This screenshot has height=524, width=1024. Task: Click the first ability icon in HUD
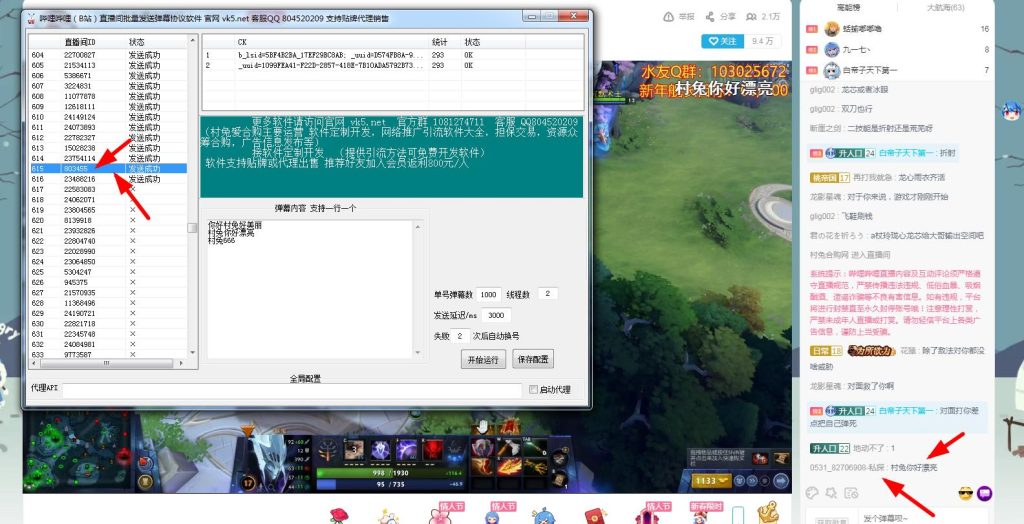point(354,450)
